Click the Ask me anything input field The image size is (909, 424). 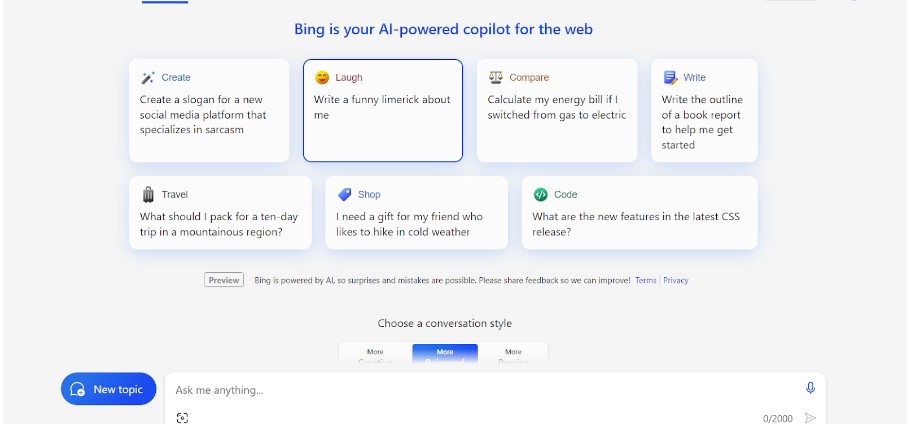(x=480, y=390)
